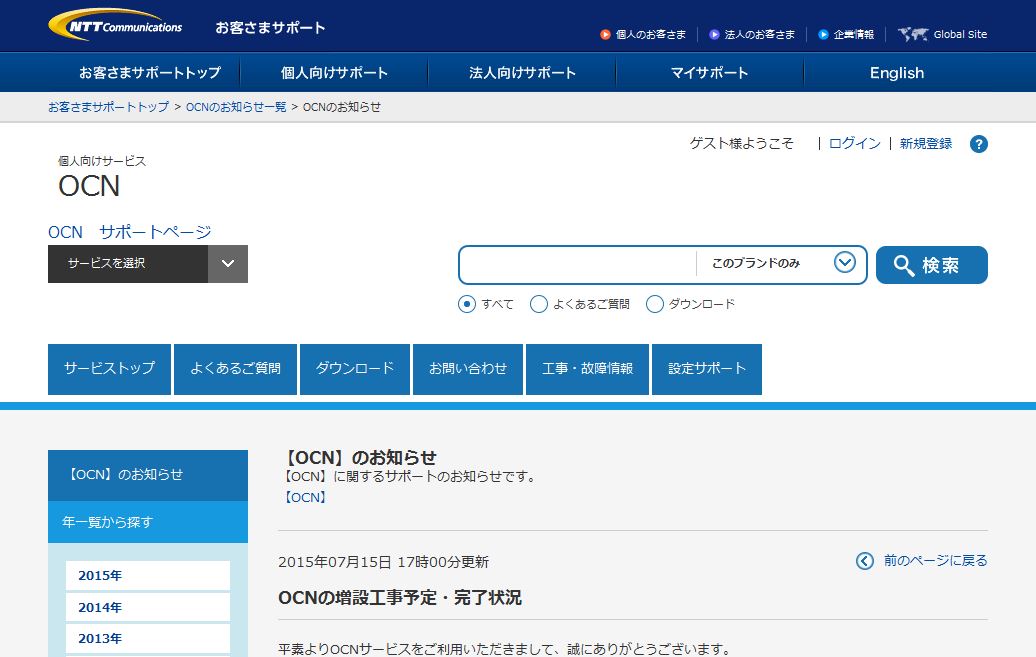Click the 2015年07月15日 17時00分更新 date text
Image resolution: width=1036 pixels, height=657 pixels.
tap(383, 562)
